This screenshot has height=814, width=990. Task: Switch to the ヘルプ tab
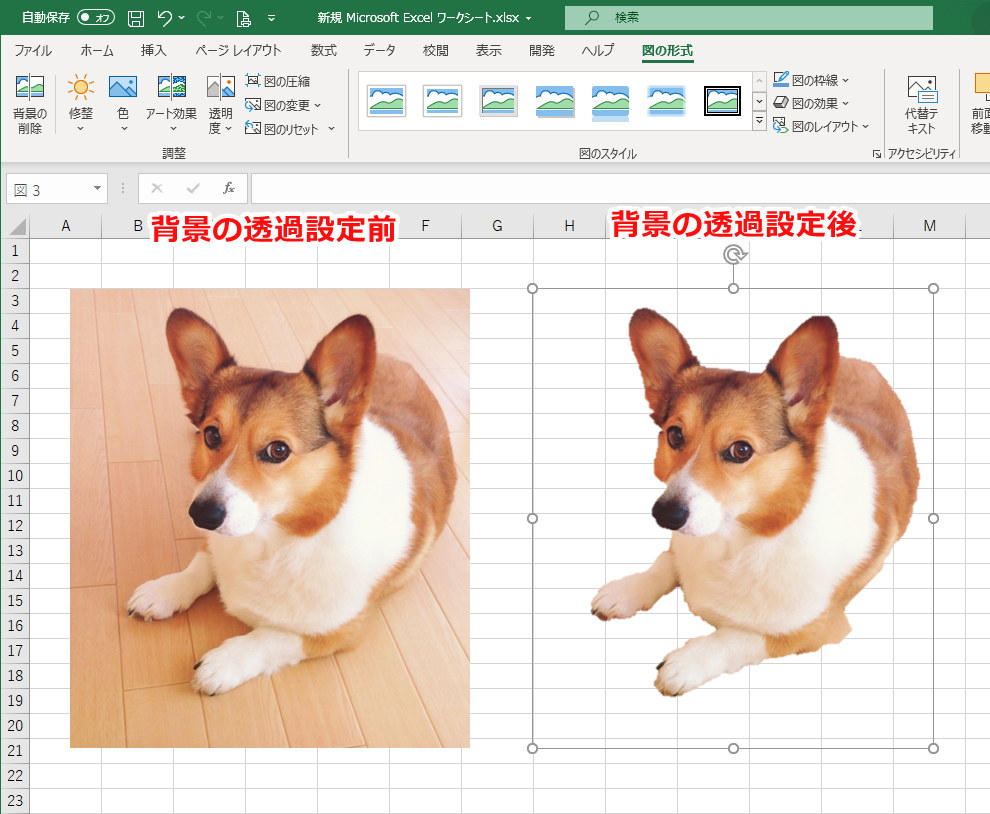pyautogui.click(x=597, y=51)
